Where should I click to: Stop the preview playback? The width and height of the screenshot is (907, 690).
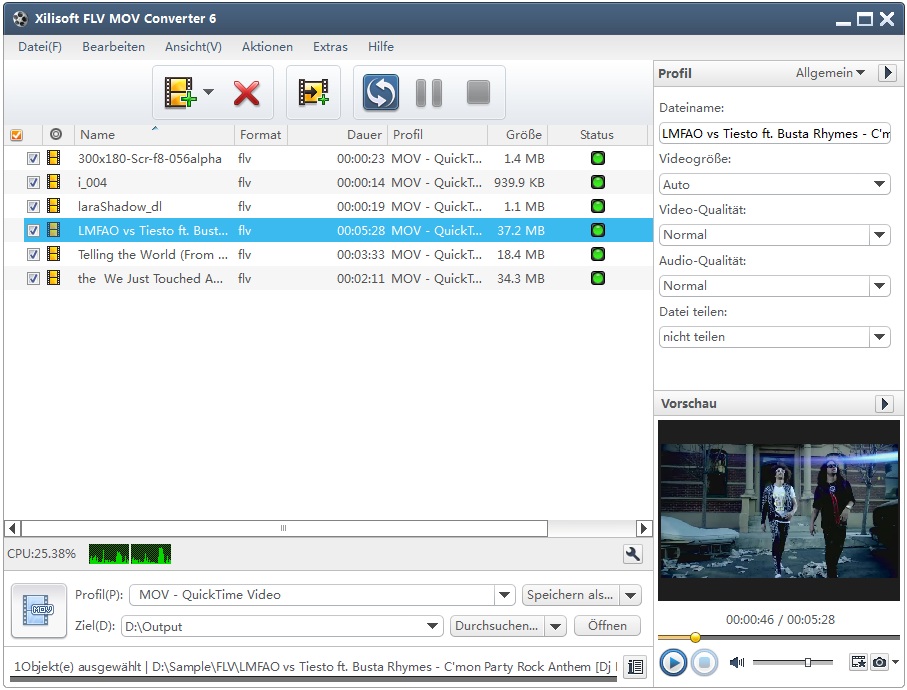pyautogui.click(x=704, y=662)
